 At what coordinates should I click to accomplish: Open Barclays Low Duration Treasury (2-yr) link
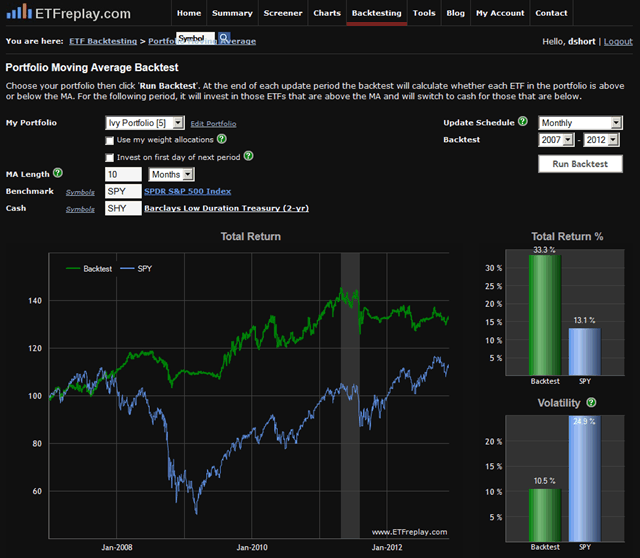coord(226,208)
